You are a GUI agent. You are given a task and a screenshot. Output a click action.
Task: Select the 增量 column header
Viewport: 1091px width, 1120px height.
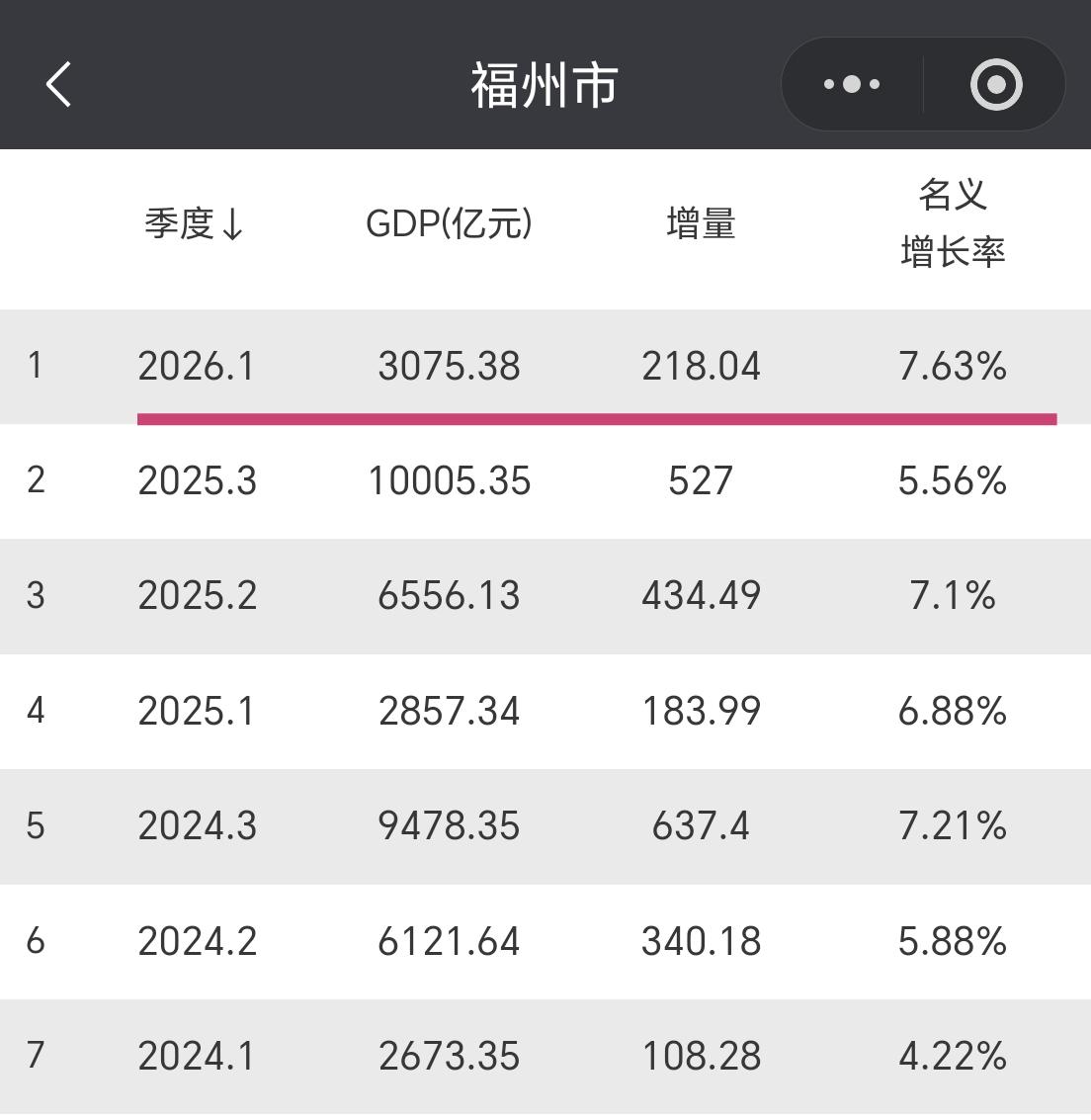[701, 224]
